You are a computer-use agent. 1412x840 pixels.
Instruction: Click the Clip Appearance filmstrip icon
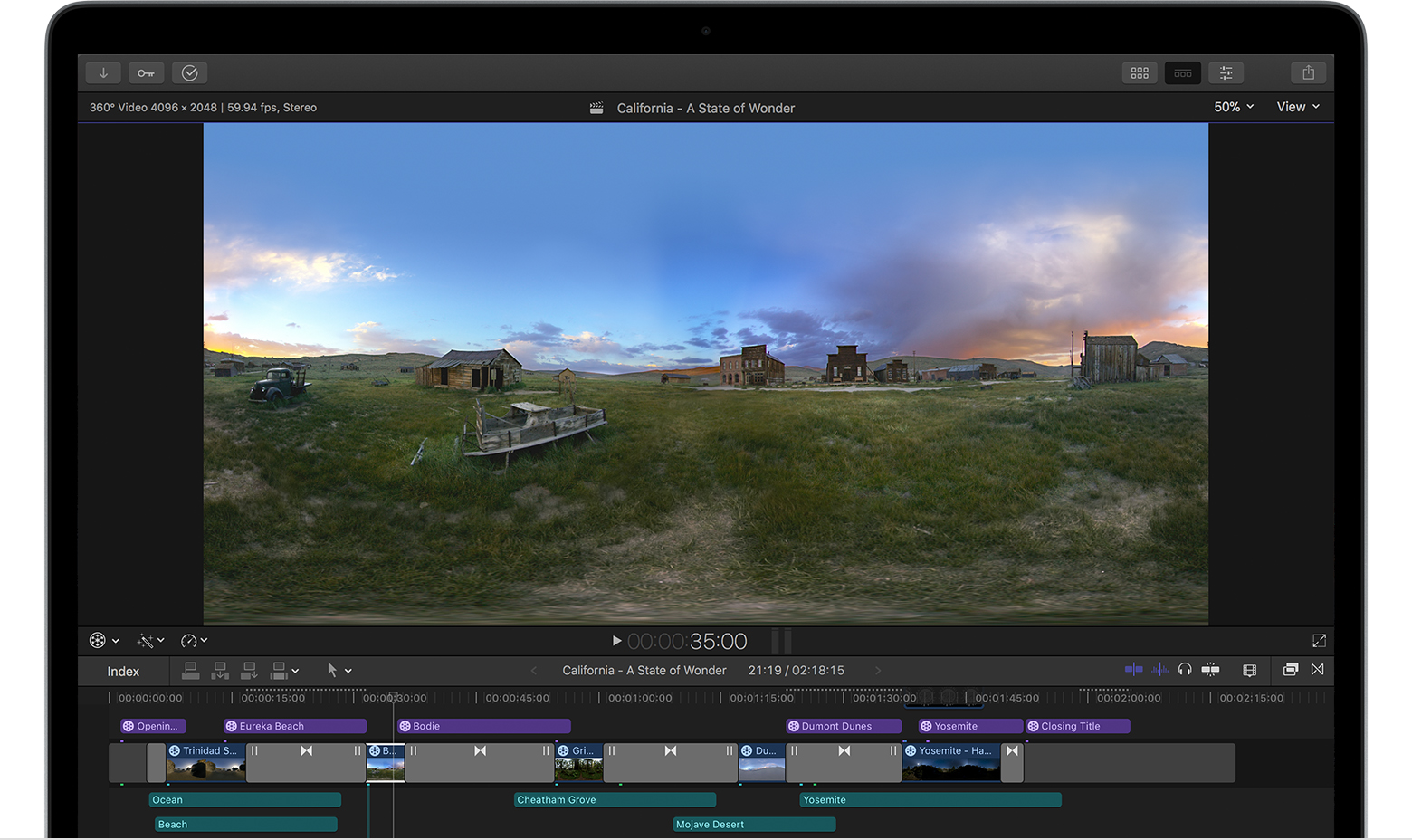1249,670
